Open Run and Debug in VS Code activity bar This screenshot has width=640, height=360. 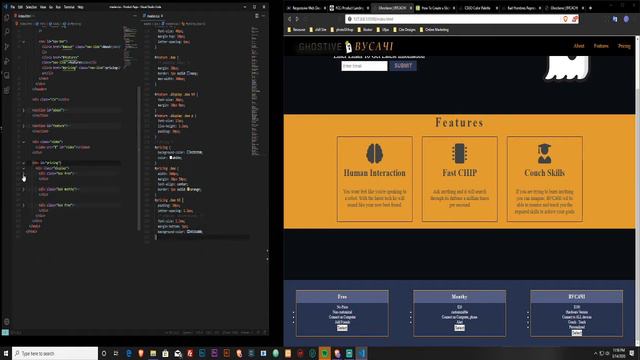pos(7,61)
